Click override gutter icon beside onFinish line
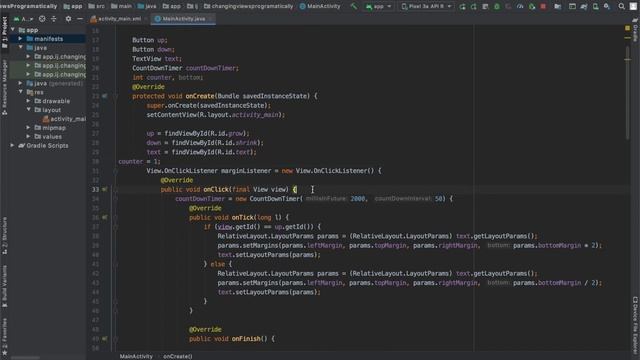This screenshot has width=640, height=360. point(104,339)
